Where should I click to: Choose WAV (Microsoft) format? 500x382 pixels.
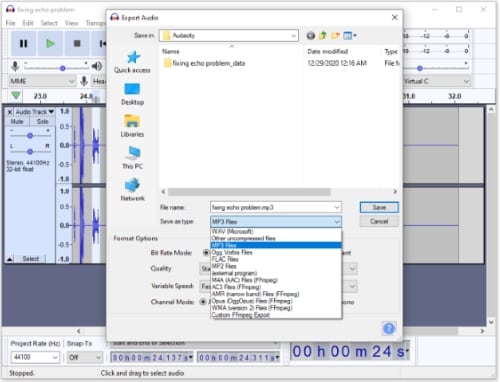[x=276, y=231]
